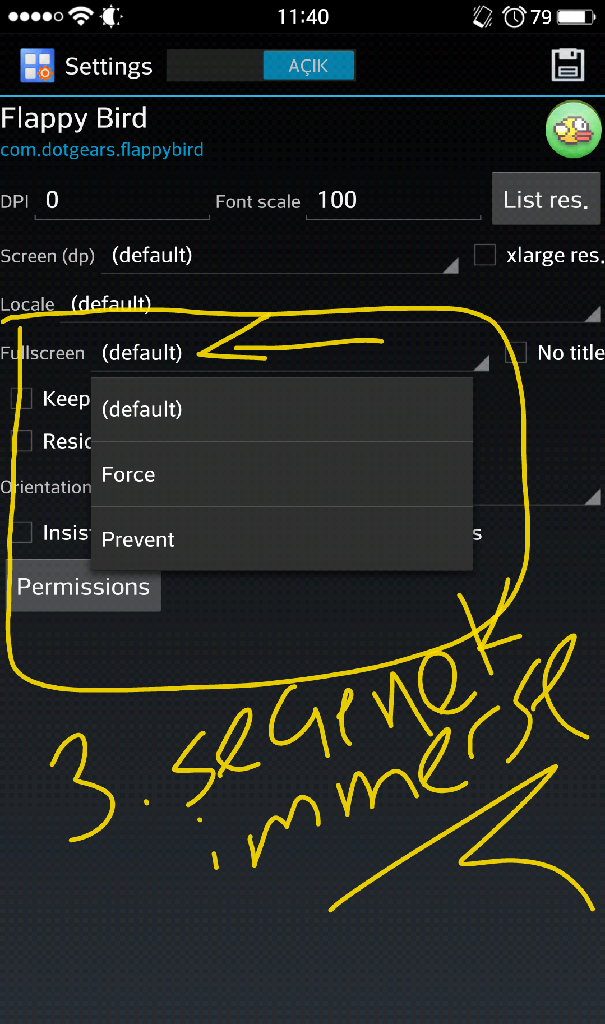
Task: Choose Prevent in the fullscreen list
Action: pos(282,539)
